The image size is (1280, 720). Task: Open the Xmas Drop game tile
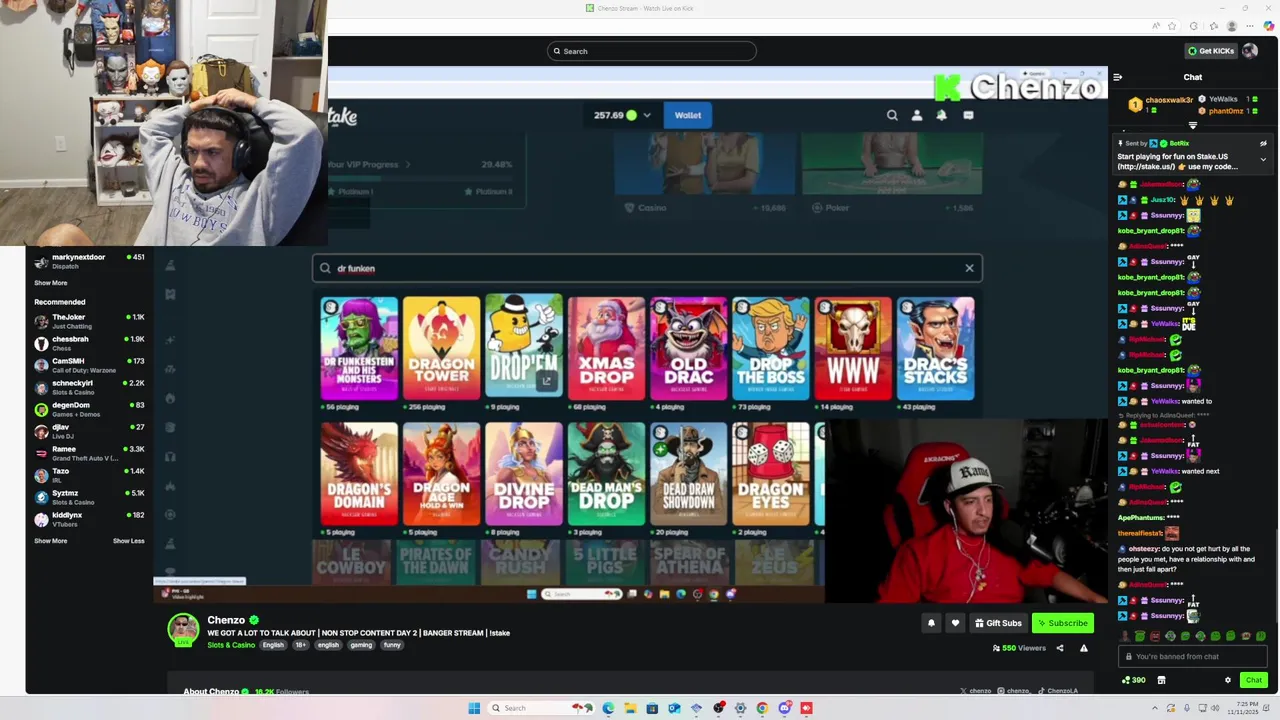tap(606, 347)
